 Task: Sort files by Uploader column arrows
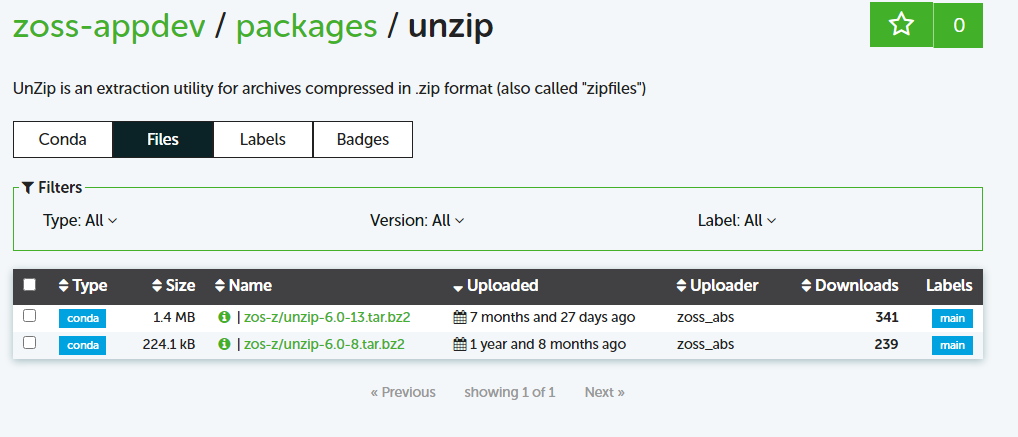pyautogui.click(x=681, y=286)
